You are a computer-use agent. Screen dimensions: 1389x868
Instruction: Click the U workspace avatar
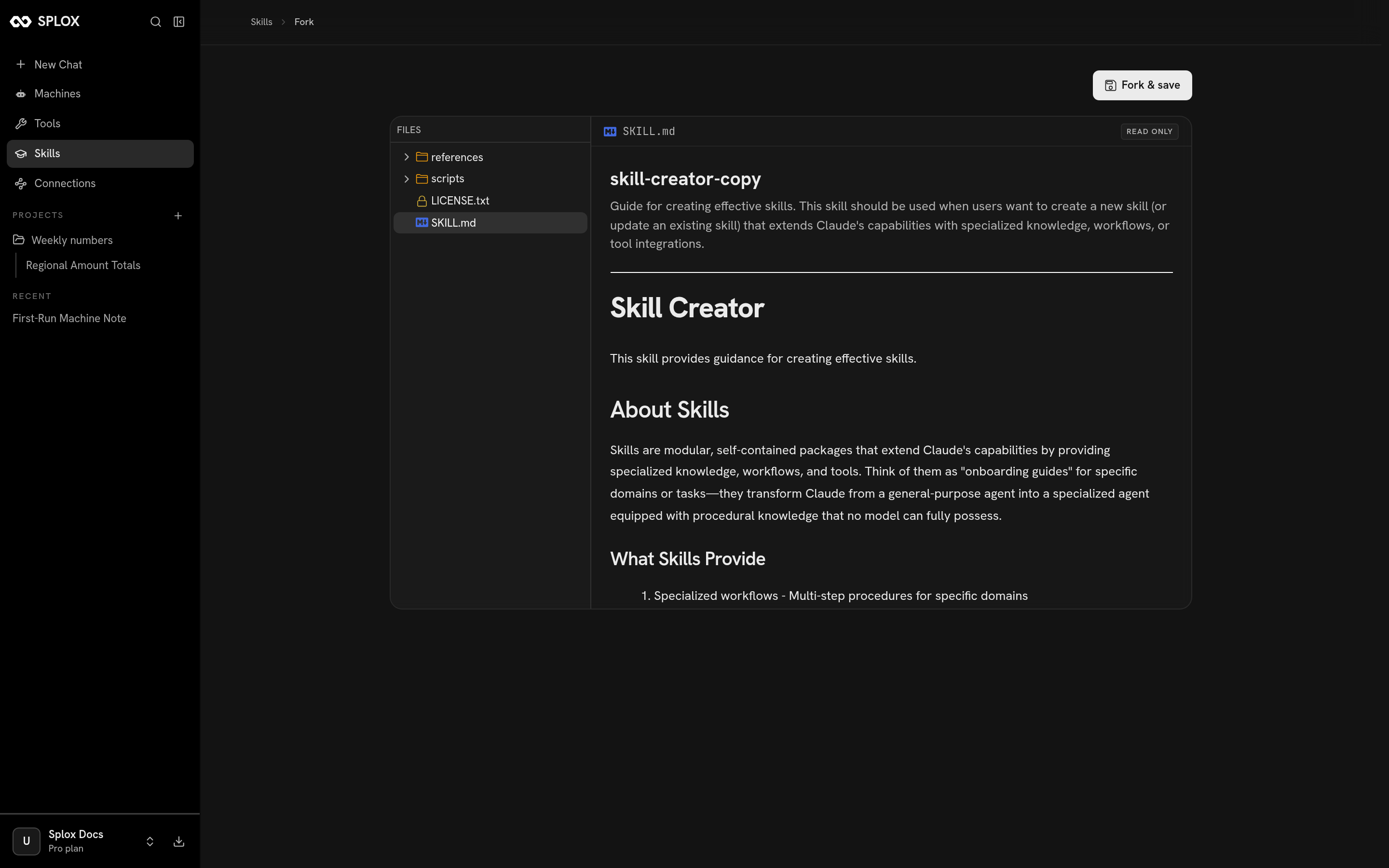27,841
